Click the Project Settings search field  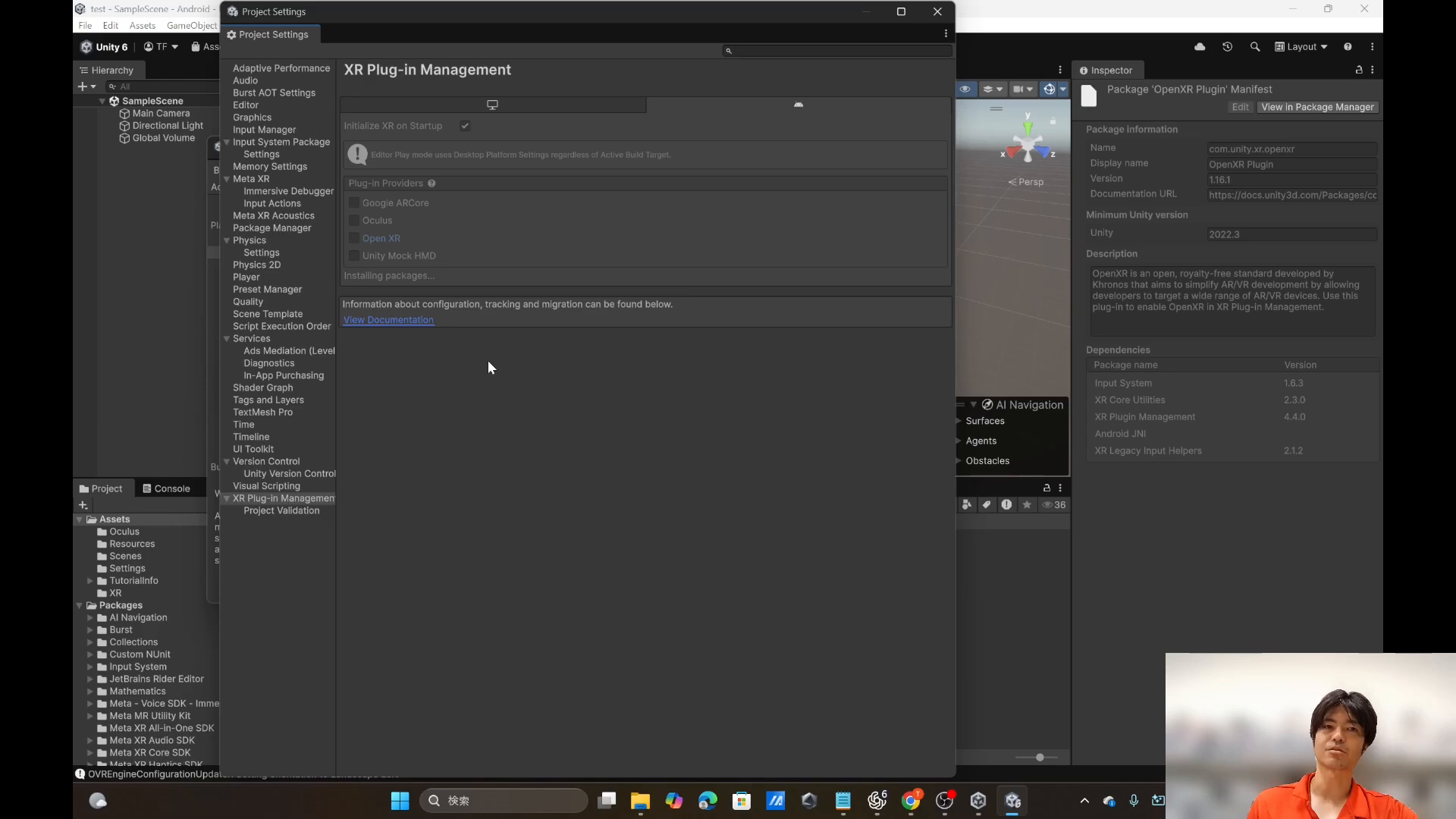(x=837, y=51)
